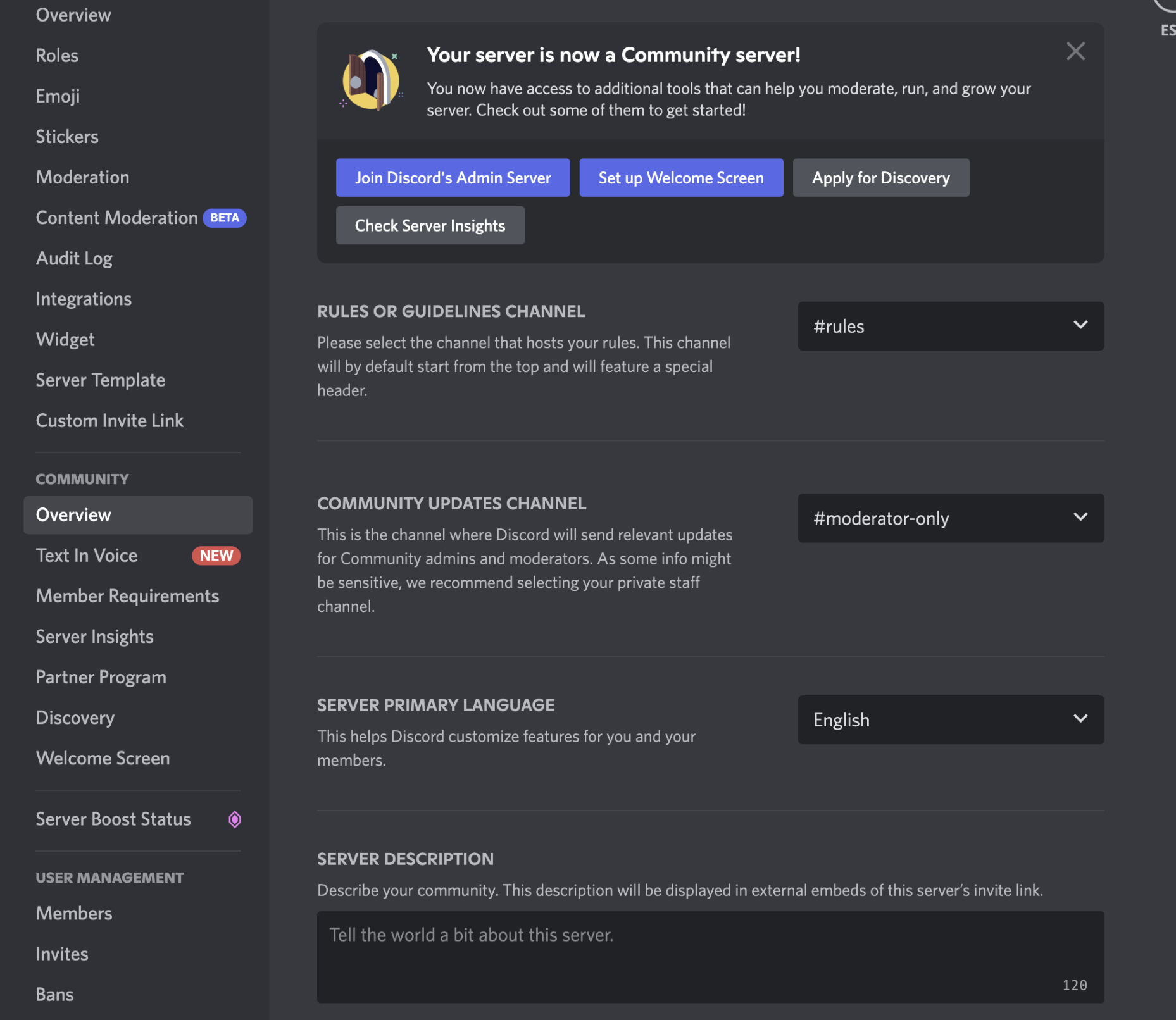Click the server description text box

711,957
